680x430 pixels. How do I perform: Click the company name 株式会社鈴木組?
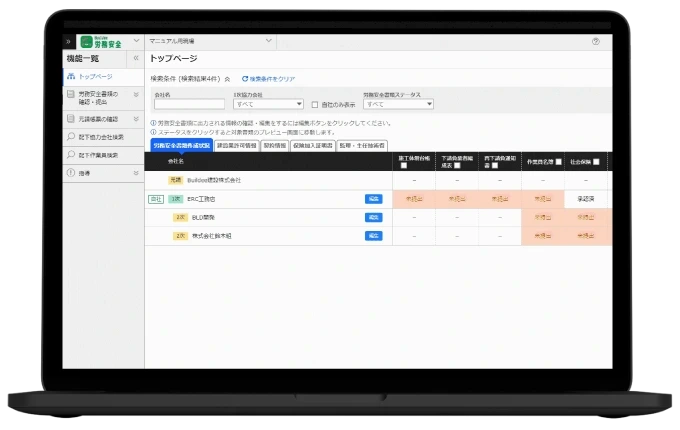(212, 236)
